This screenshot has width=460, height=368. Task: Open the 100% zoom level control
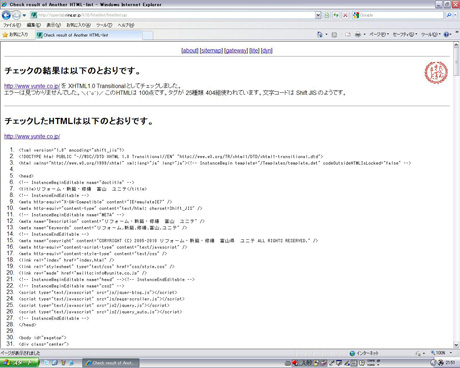[x=441, y=353]
